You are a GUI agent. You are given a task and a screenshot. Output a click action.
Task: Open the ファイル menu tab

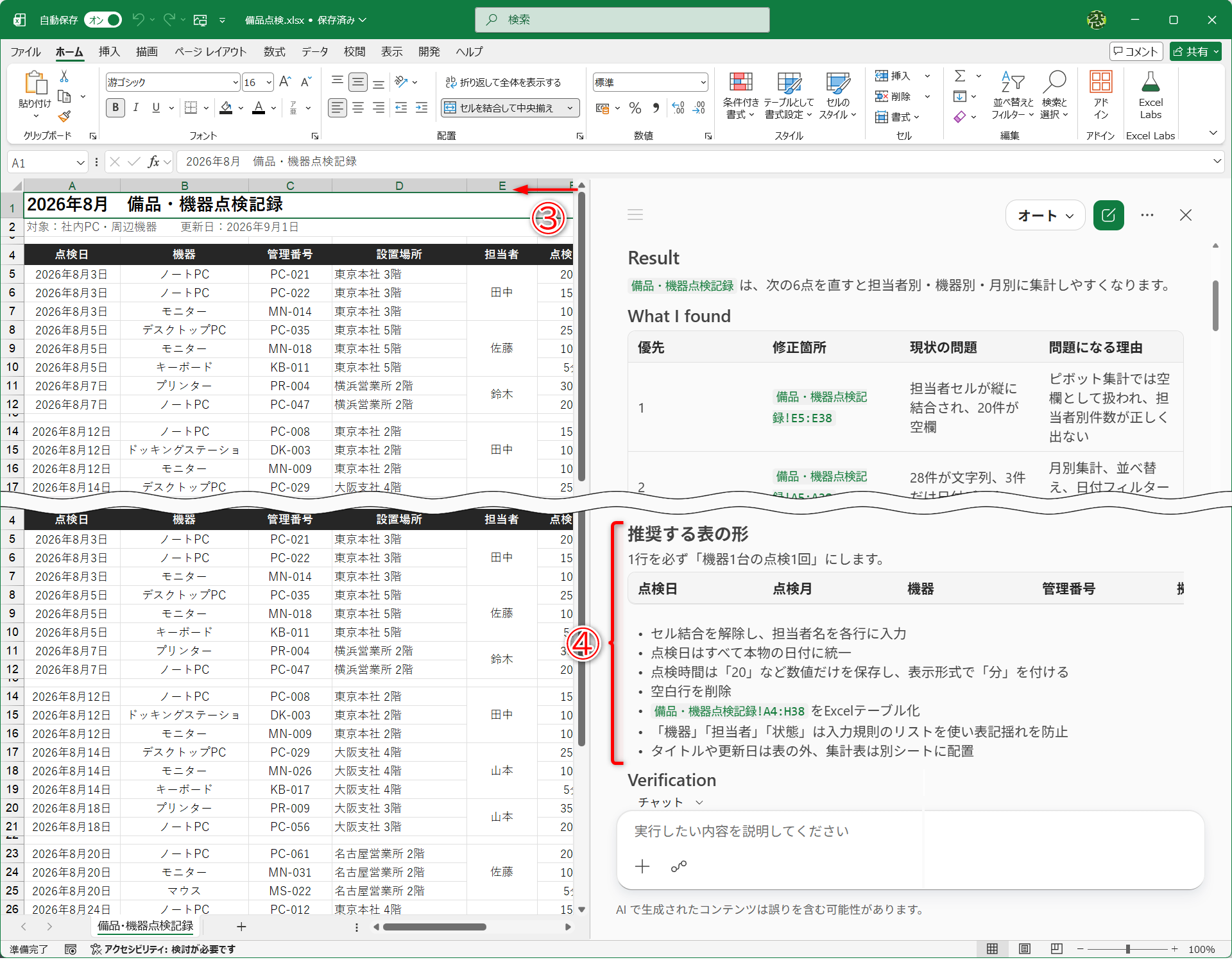pos(26,51)
